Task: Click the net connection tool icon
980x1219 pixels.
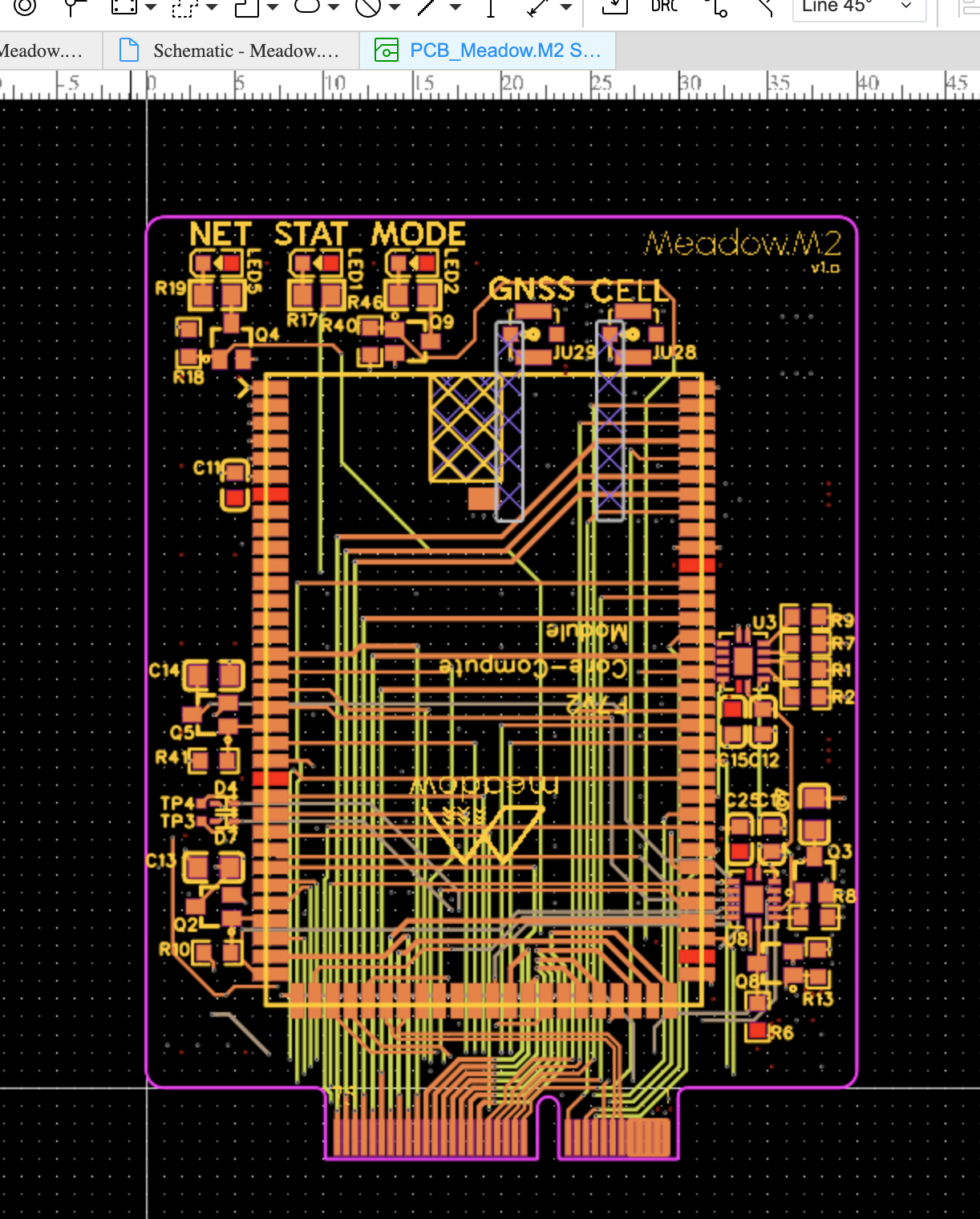Action: point(715,6)
